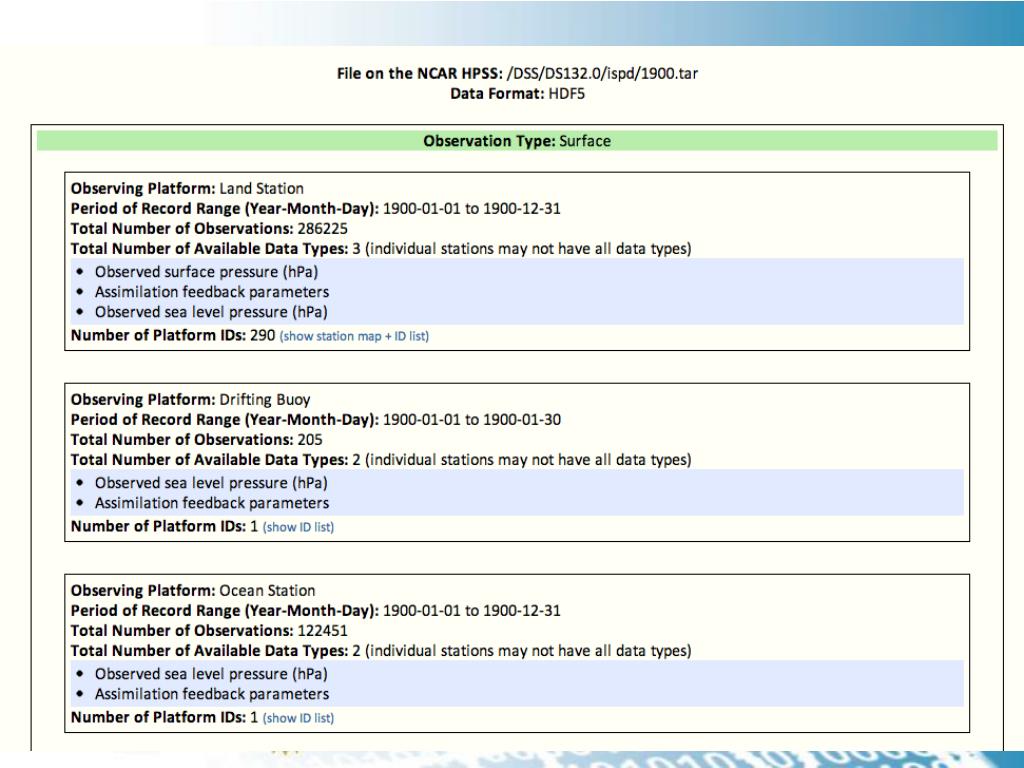Click 'Number of Platform IDs: 290' text
The image size is (1024, 768).
[x=173, y=335]
